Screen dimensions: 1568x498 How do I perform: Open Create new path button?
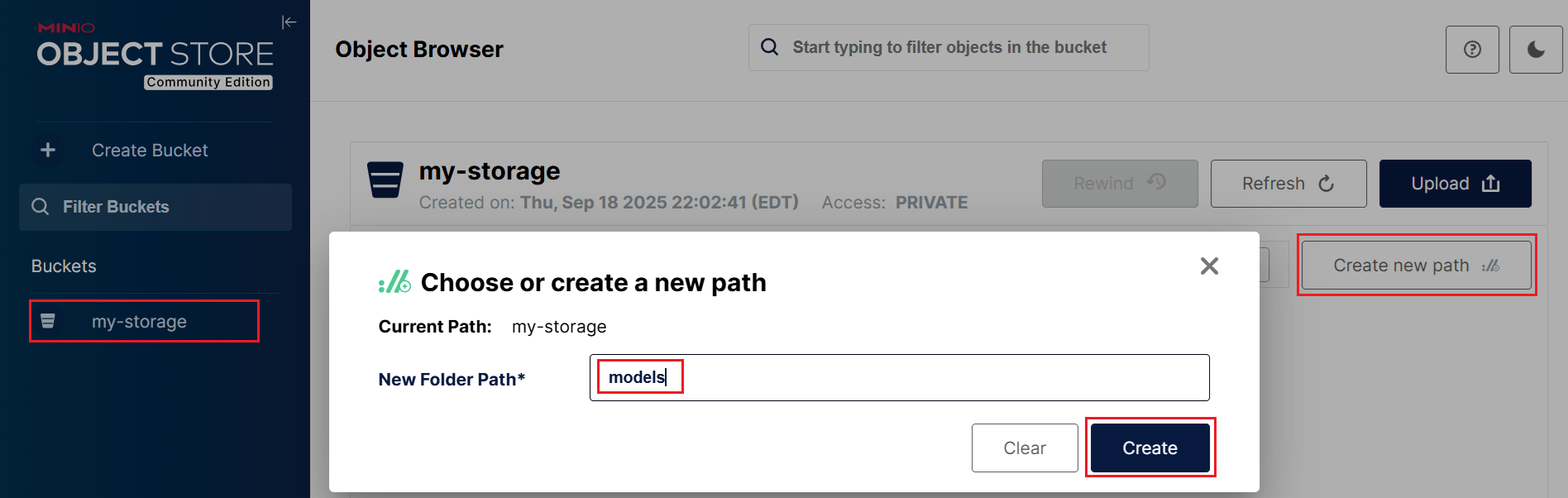click(1417, 266)
